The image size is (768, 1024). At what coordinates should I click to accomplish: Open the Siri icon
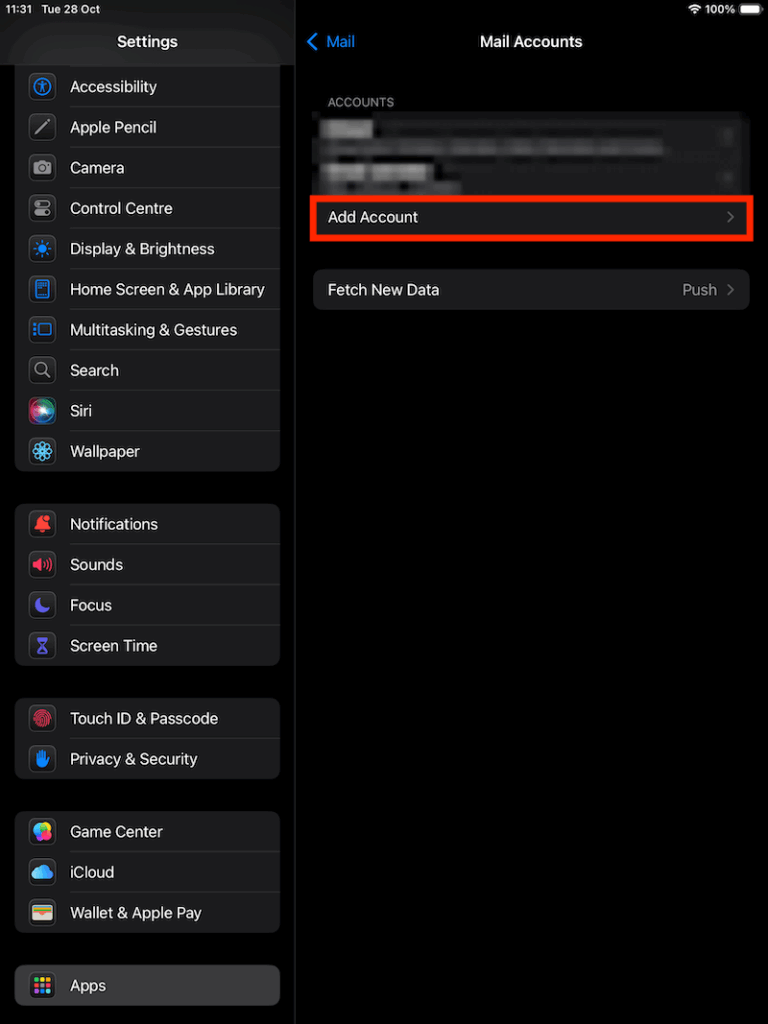click(x=42, y=411)
